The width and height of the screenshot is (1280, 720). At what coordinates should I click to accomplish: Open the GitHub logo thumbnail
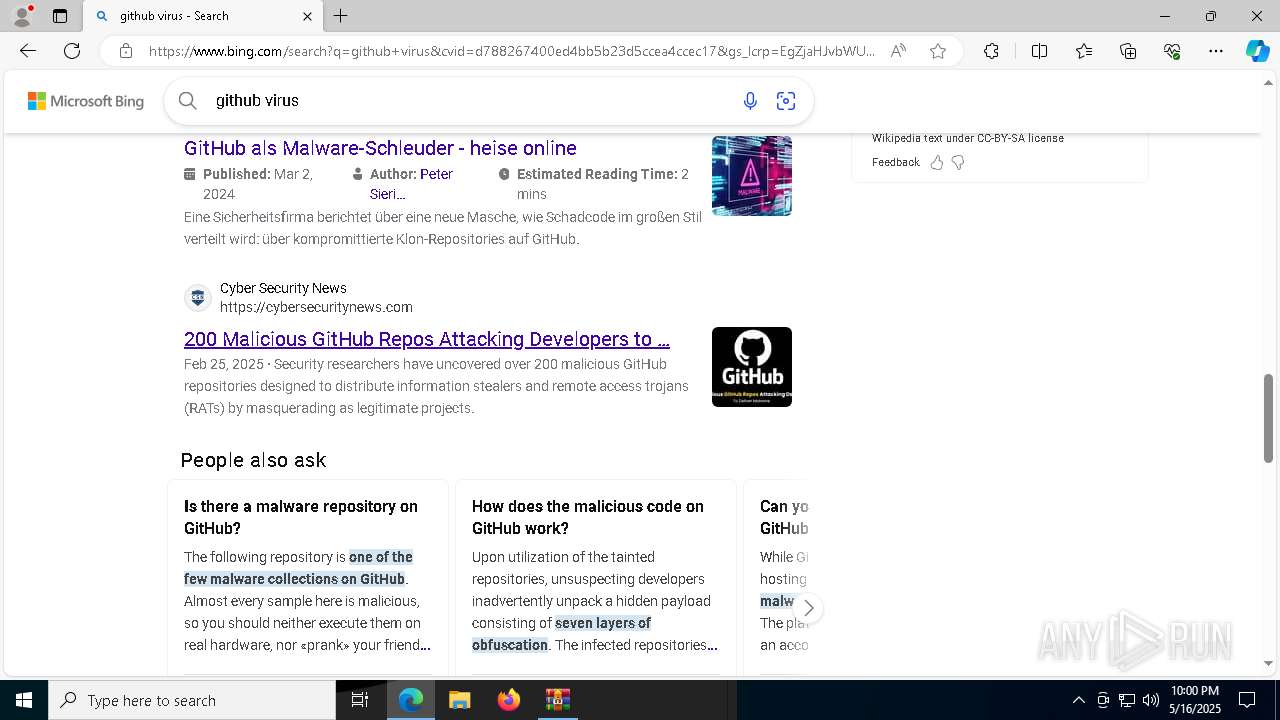pyautogui.click(x=752, y=367)
